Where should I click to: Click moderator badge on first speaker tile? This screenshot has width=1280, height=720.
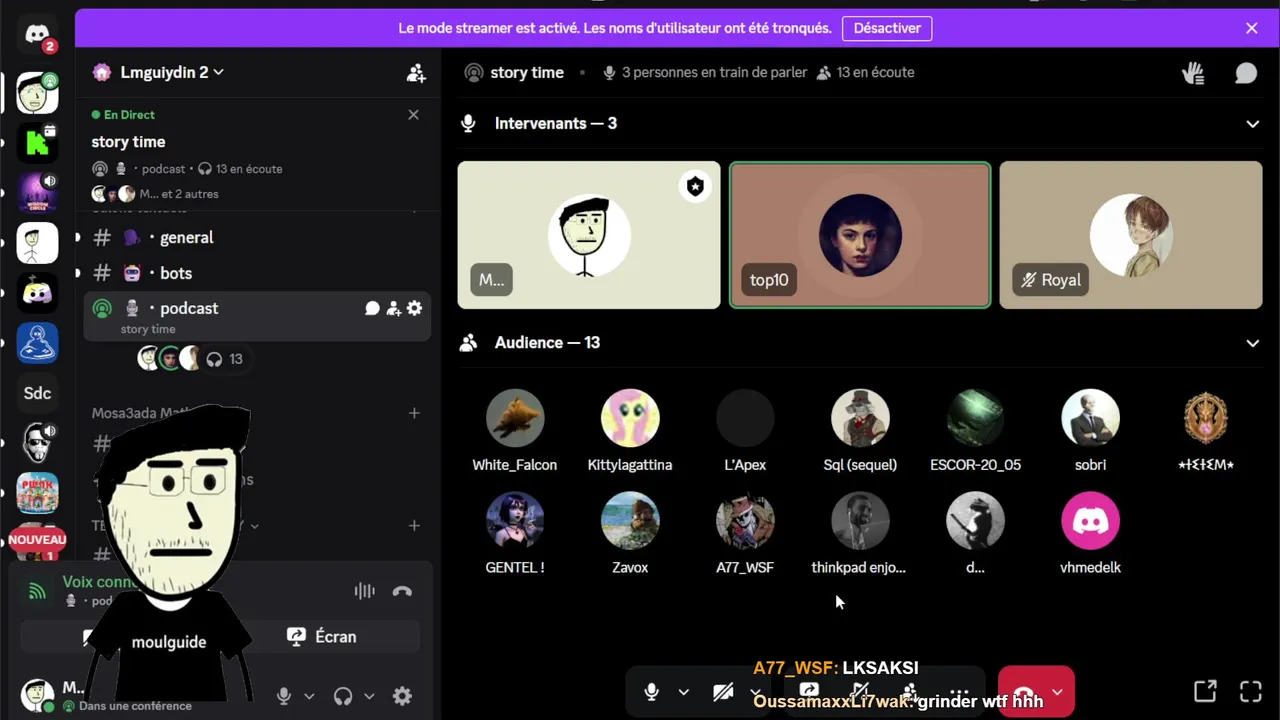pos(695,186)
